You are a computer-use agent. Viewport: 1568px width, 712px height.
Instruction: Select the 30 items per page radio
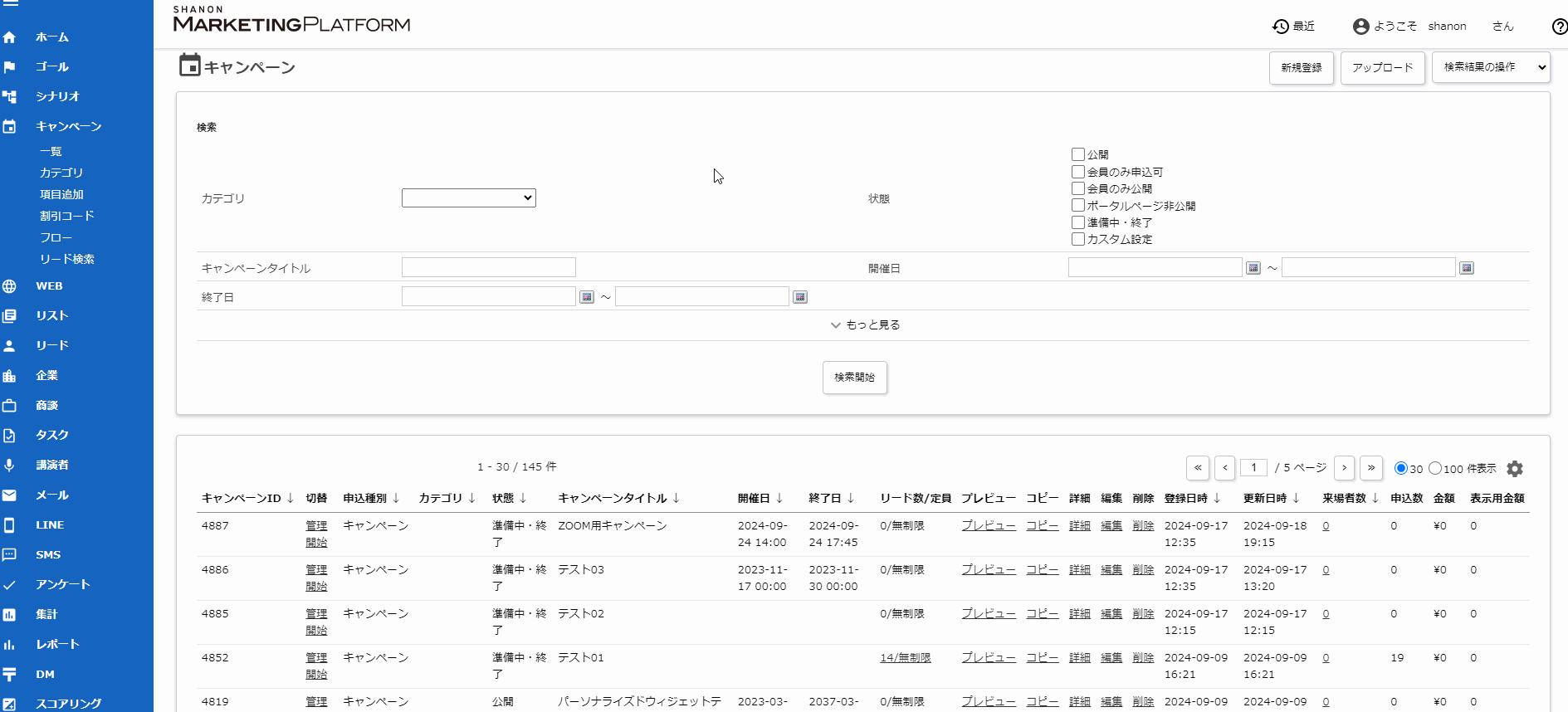pyautogui.click(x=1401, y=468)
